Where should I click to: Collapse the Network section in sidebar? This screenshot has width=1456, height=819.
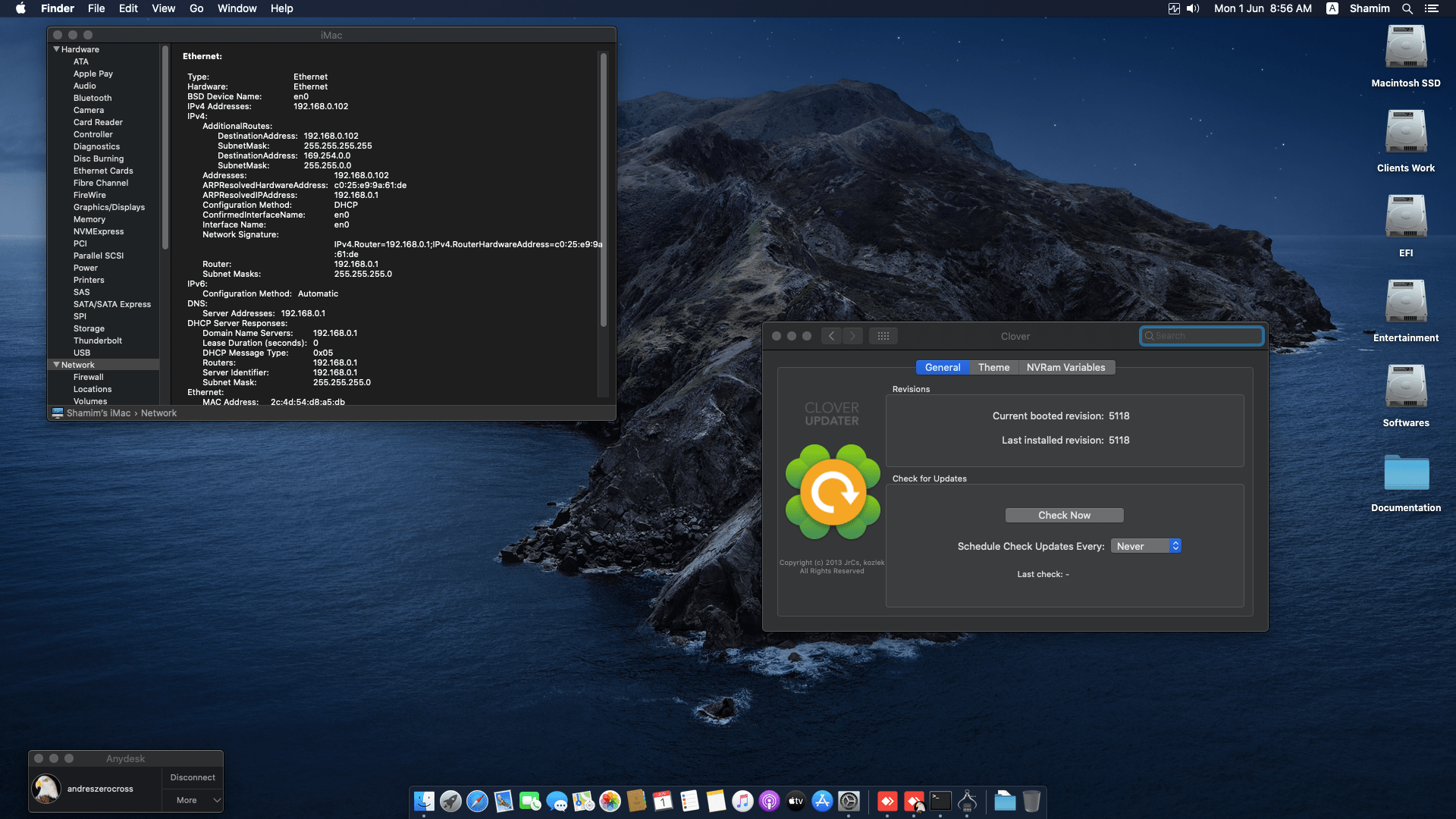point(56,365)
